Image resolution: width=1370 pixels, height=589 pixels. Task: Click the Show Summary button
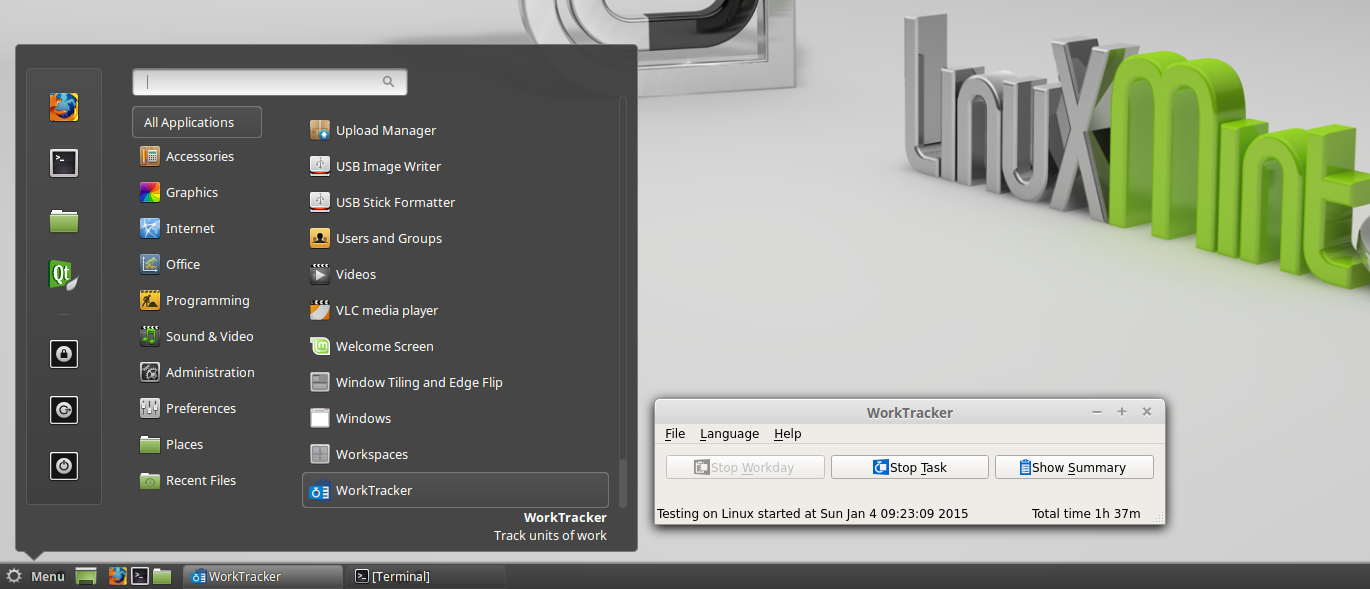pos(1074,467)
